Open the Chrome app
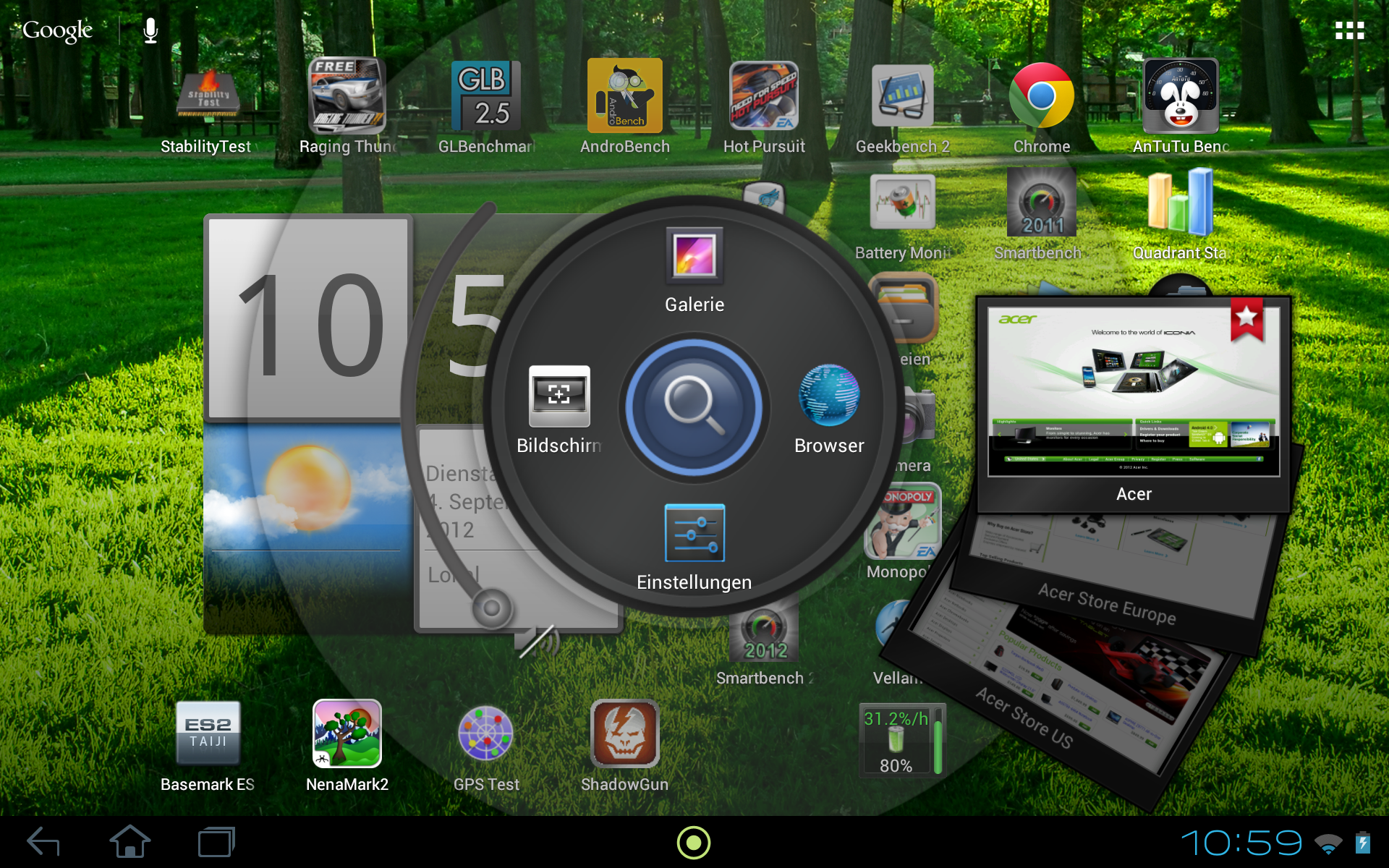1389x868 pixels. coord(1041,98)
